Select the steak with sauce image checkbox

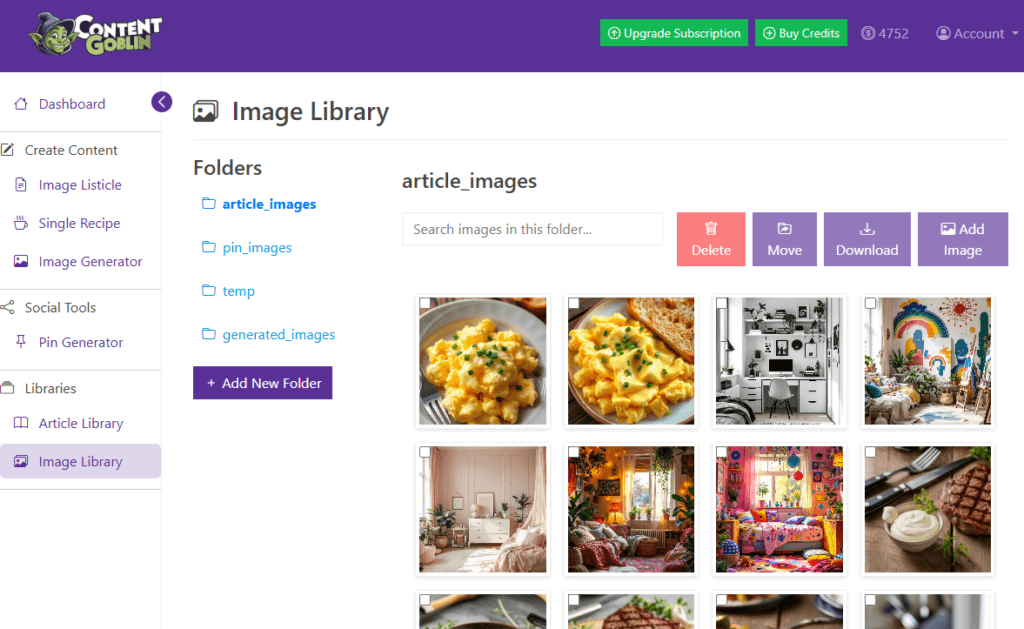pyautogui.click(x=871, y=451)
